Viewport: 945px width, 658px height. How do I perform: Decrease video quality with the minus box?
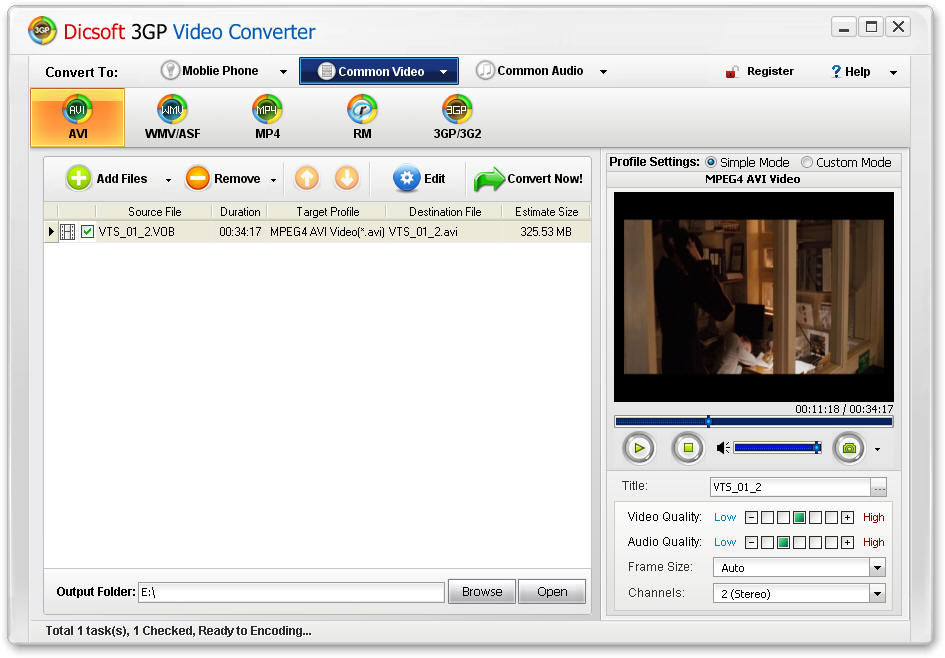point(751,518)
